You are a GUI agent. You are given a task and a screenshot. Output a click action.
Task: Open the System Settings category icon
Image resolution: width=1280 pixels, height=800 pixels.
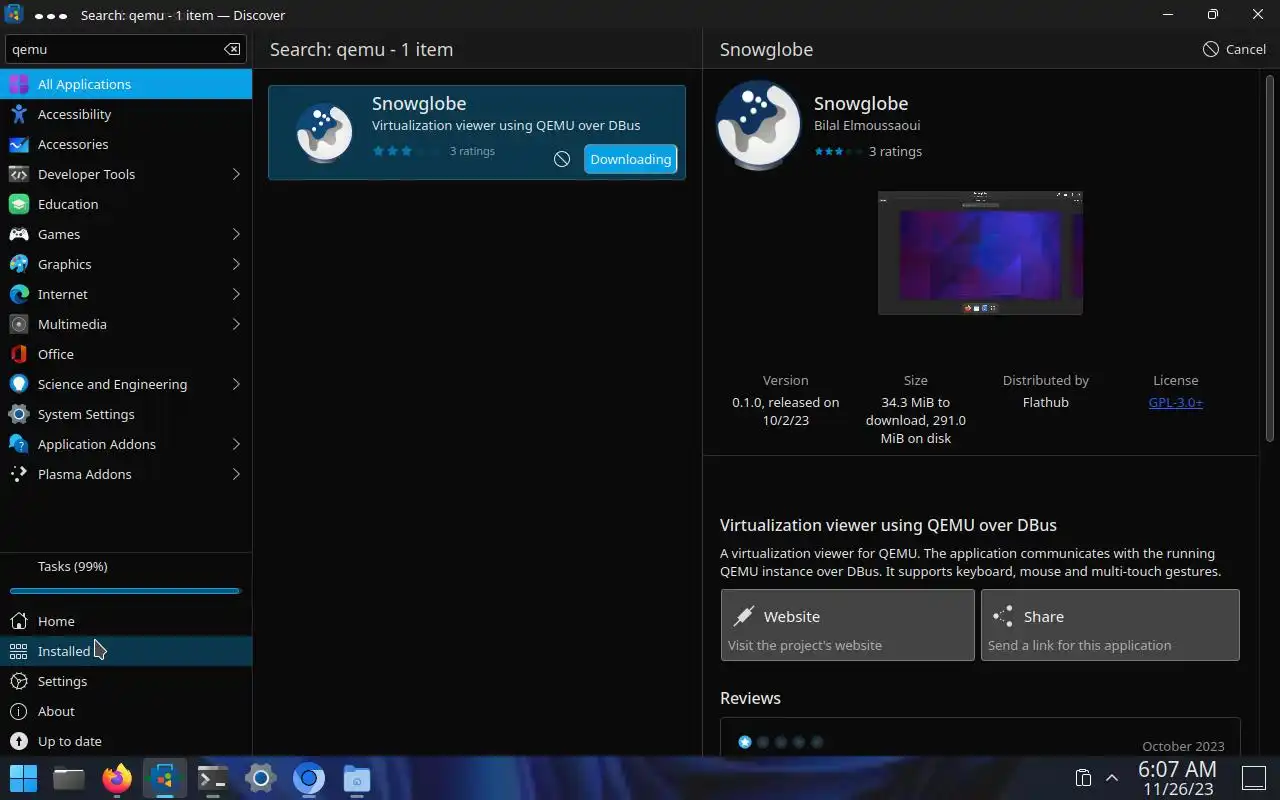click(18, 414)
